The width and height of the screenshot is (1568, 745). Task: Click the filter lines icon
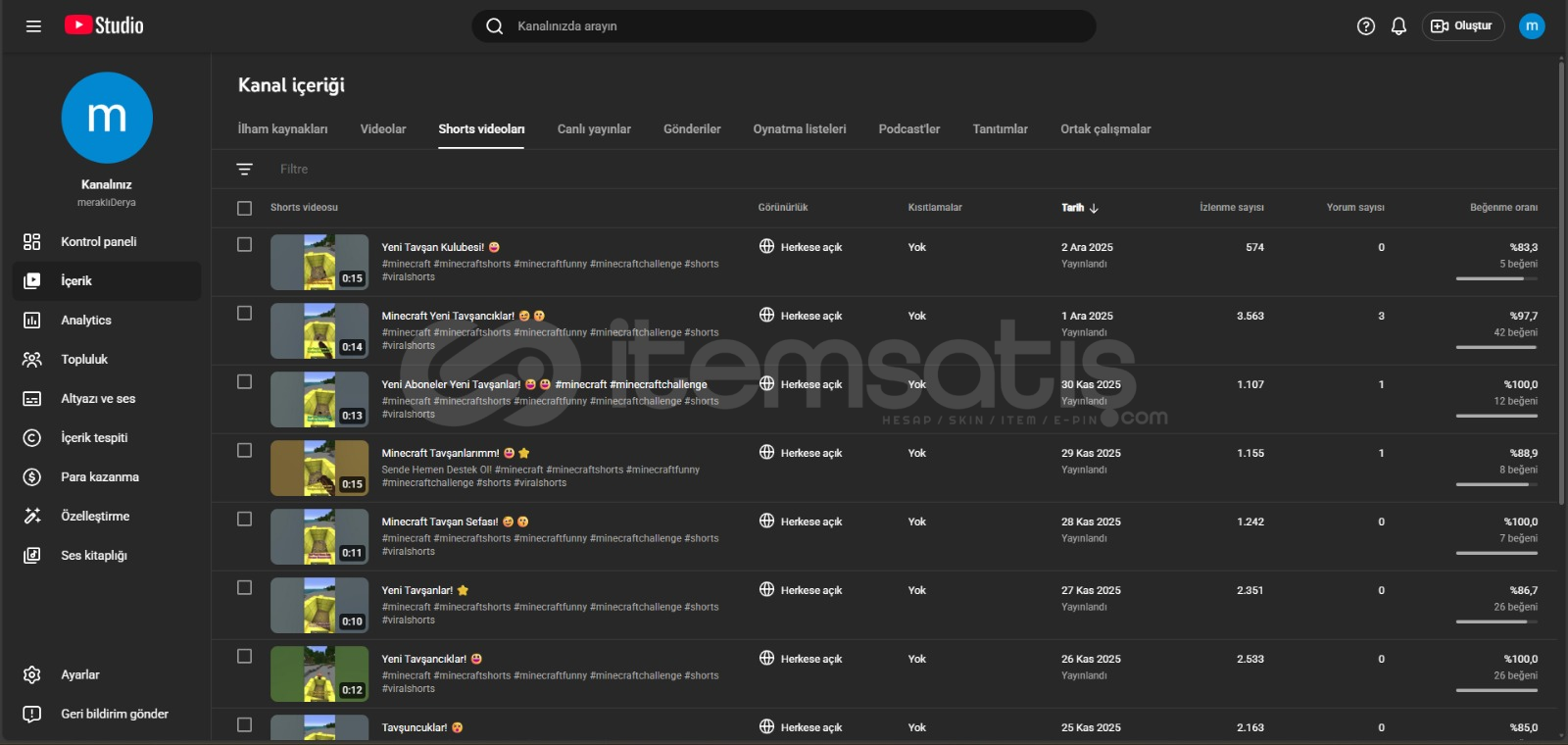(x=245, y=170)
